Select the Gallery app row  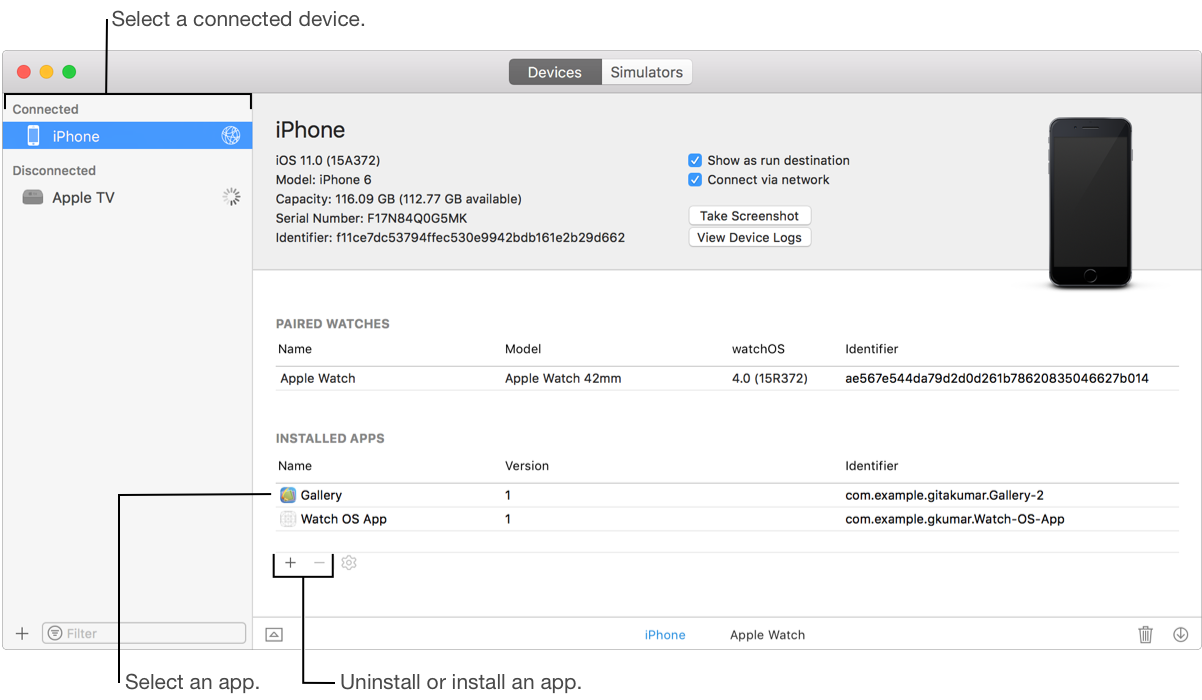pos(727,495)
